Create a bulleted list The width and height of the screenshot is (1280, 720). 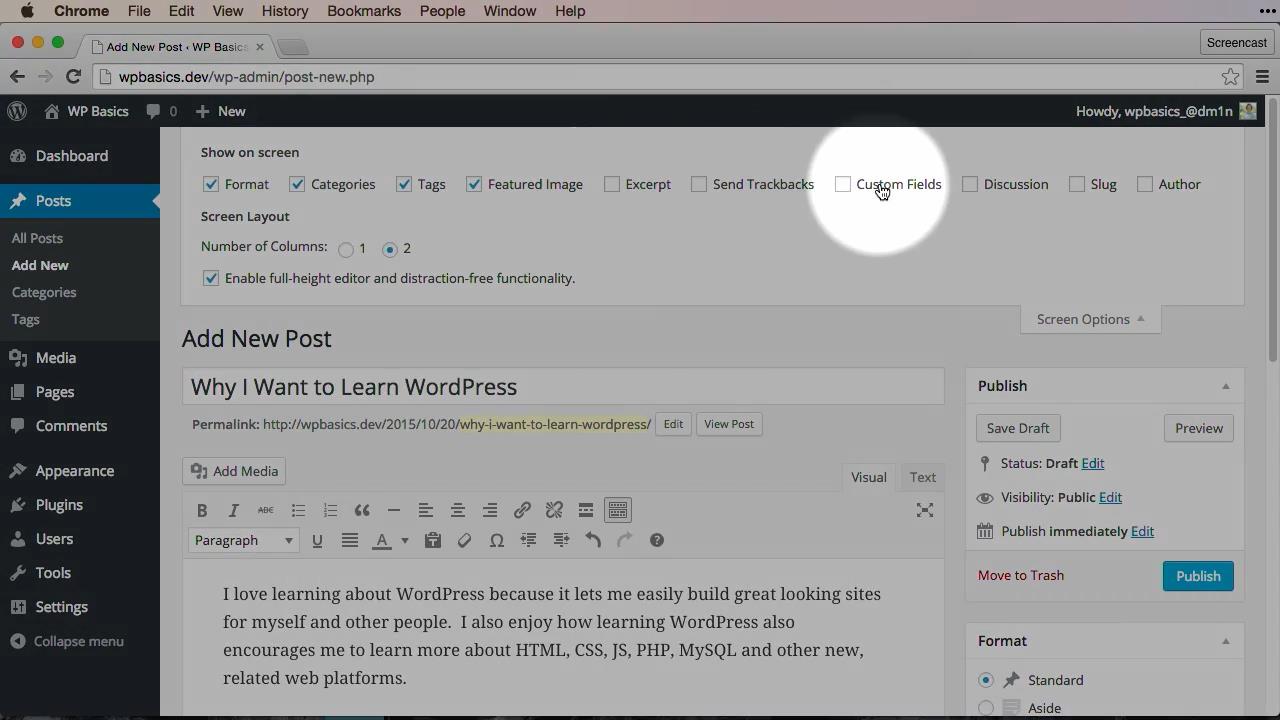coord(298,510)
